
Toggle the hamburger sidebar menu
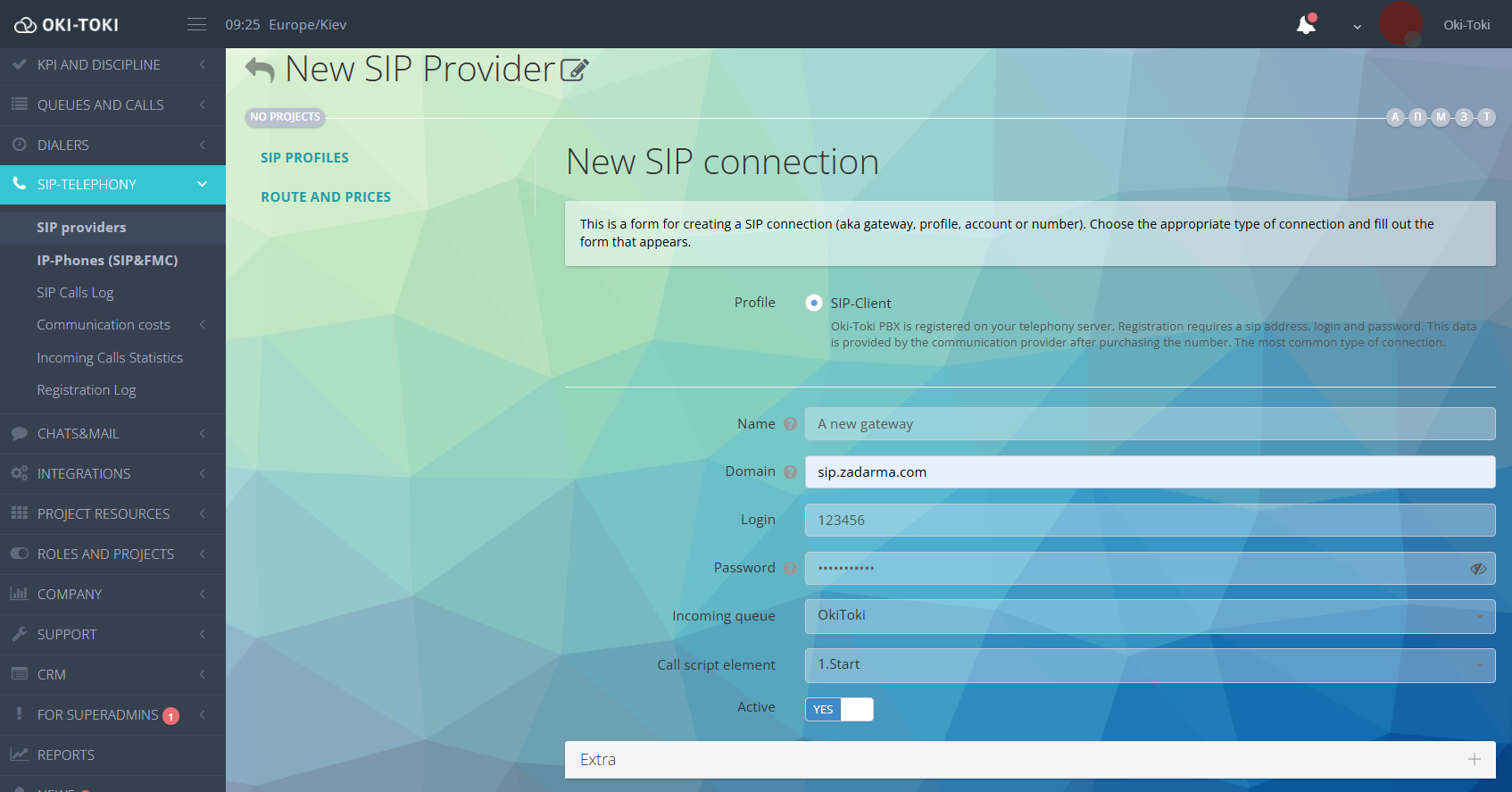196,25
